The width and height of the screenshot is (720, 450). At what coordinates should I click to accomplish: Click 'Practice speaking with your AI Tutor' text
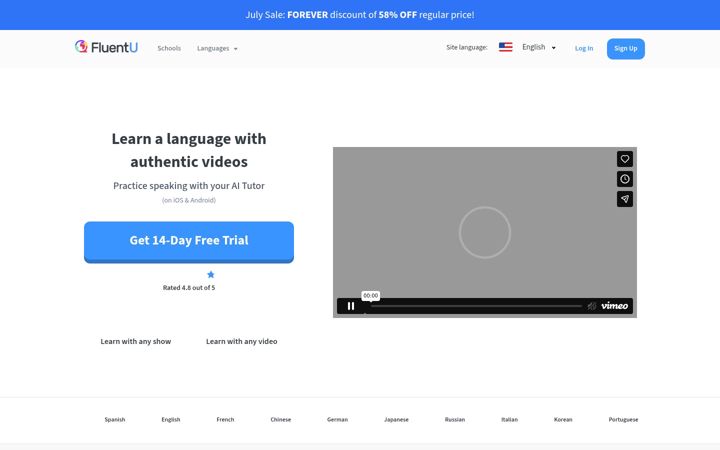(189, 186)
